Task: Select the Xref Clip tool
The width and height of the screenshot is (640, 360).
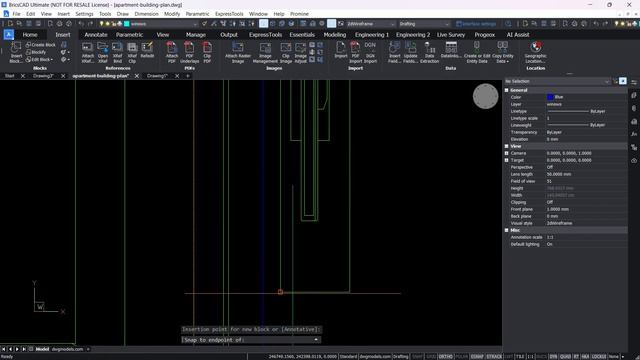Action: pos(132,52)
